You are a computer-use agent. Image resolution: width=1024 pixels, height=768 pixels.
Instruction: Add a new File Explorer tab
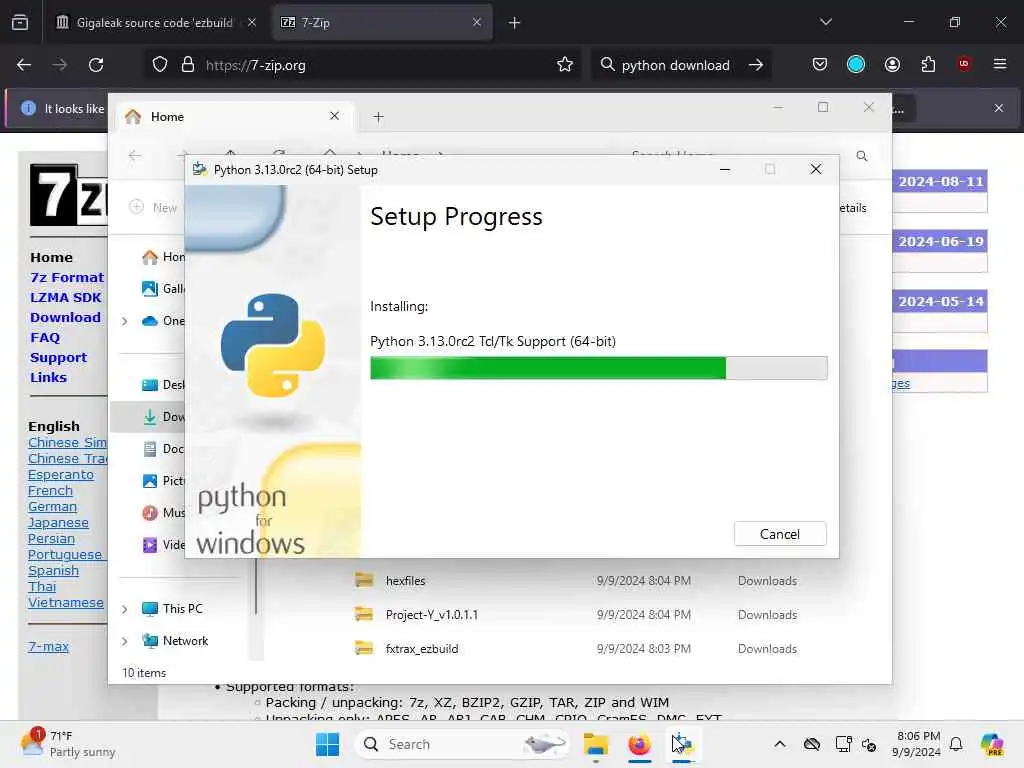pyautogui.click(x=378, y=117)
